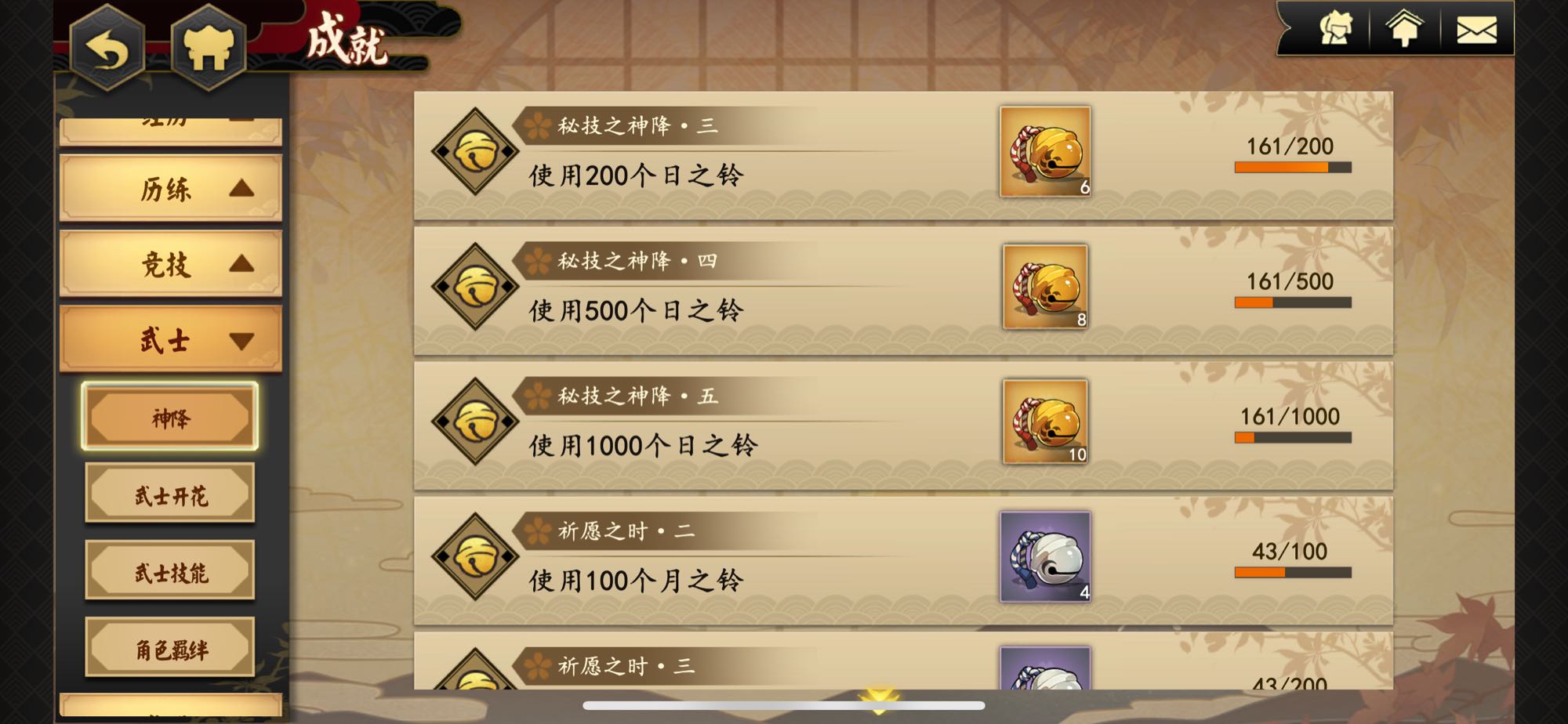The image size is (1568, 724).
Task: Open the shrine gate icon
Action: pyautogui.click(x=209, y=48)
